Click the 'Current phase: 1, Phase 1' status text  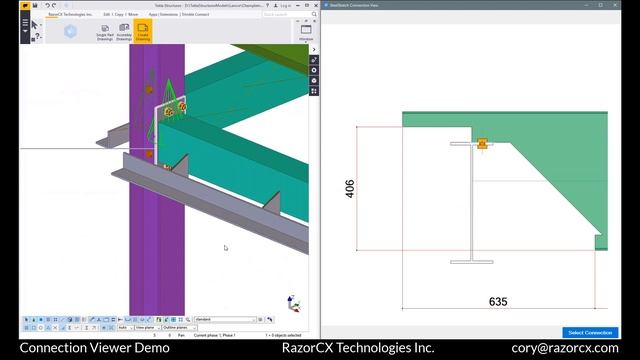point(215,335)
